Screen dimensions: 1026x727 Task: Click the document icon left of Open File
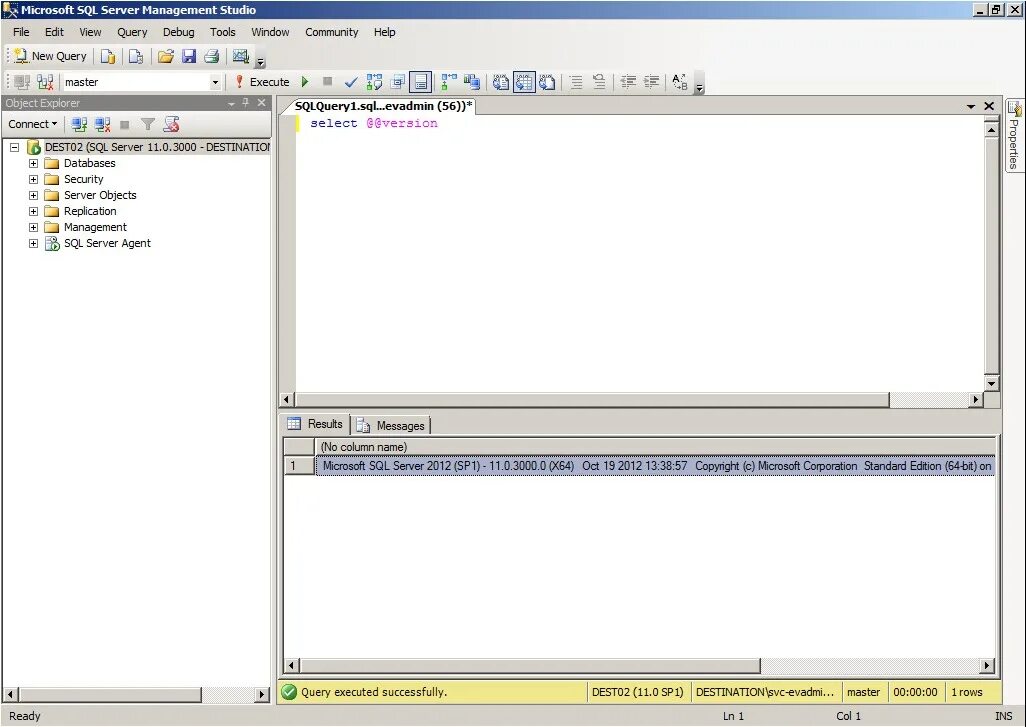pyautogui.click(x=135, y=56)
